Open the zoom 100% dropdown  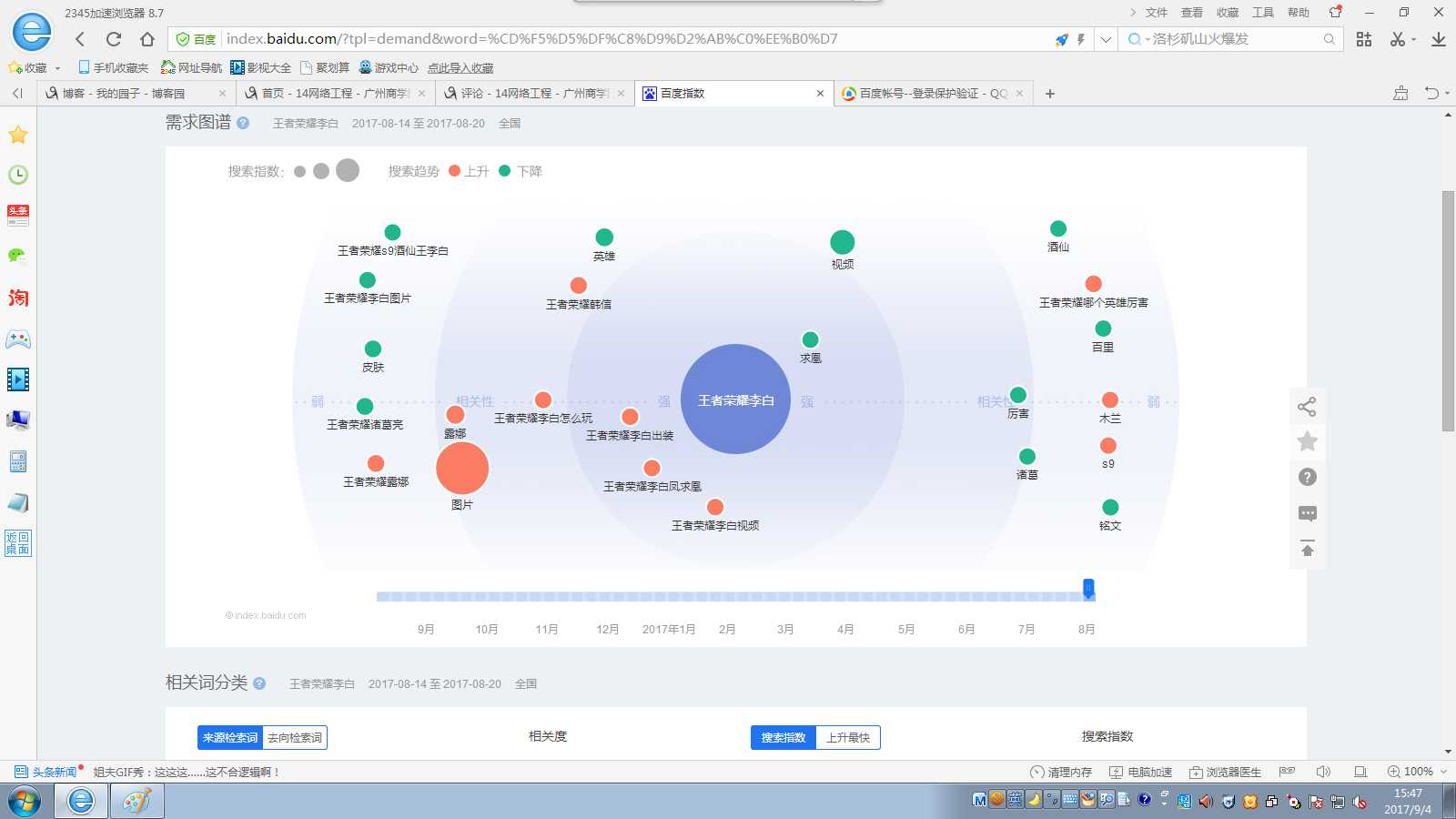(x=1443, y=772)
